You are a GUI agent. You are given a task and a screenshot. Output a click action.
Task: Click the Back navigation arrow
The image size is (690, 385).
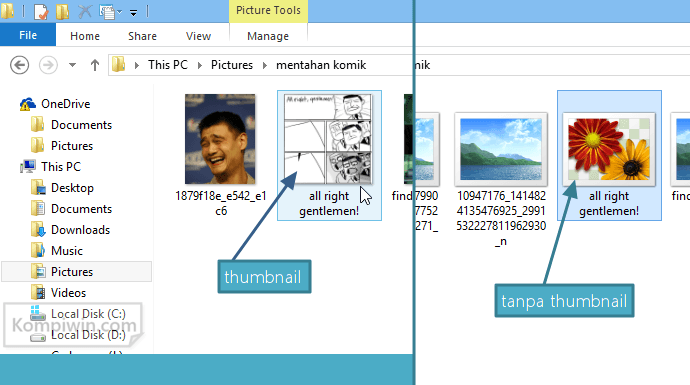tap(19, 66)
